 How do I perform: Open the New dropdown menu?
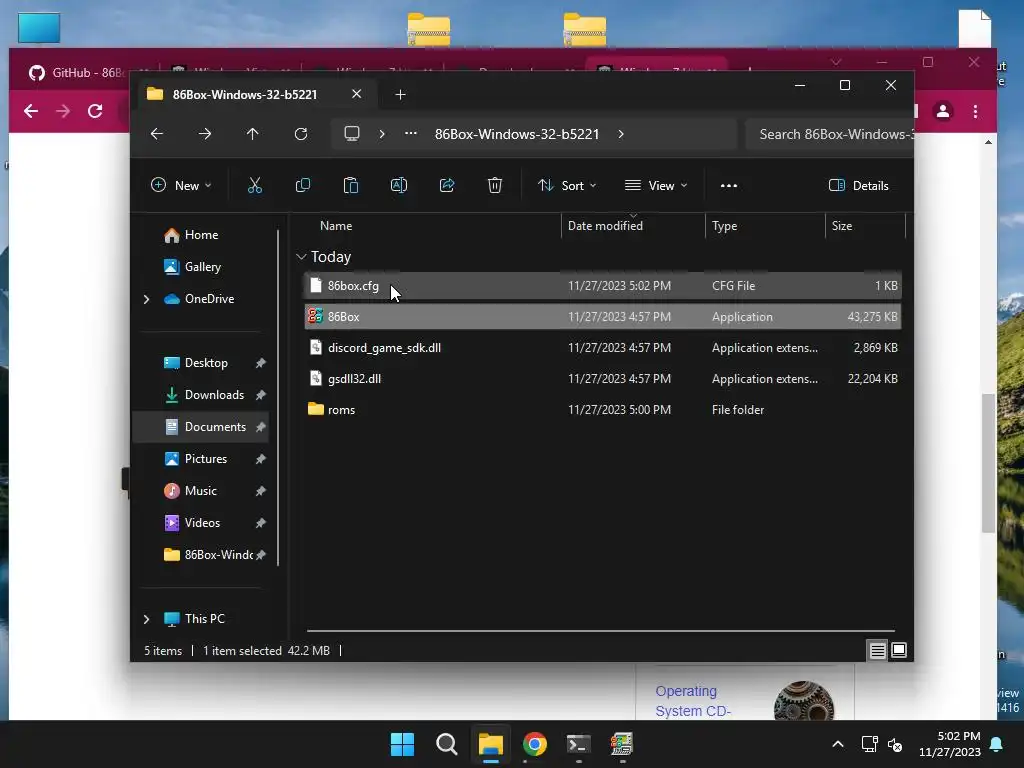(x=181, y=185)
